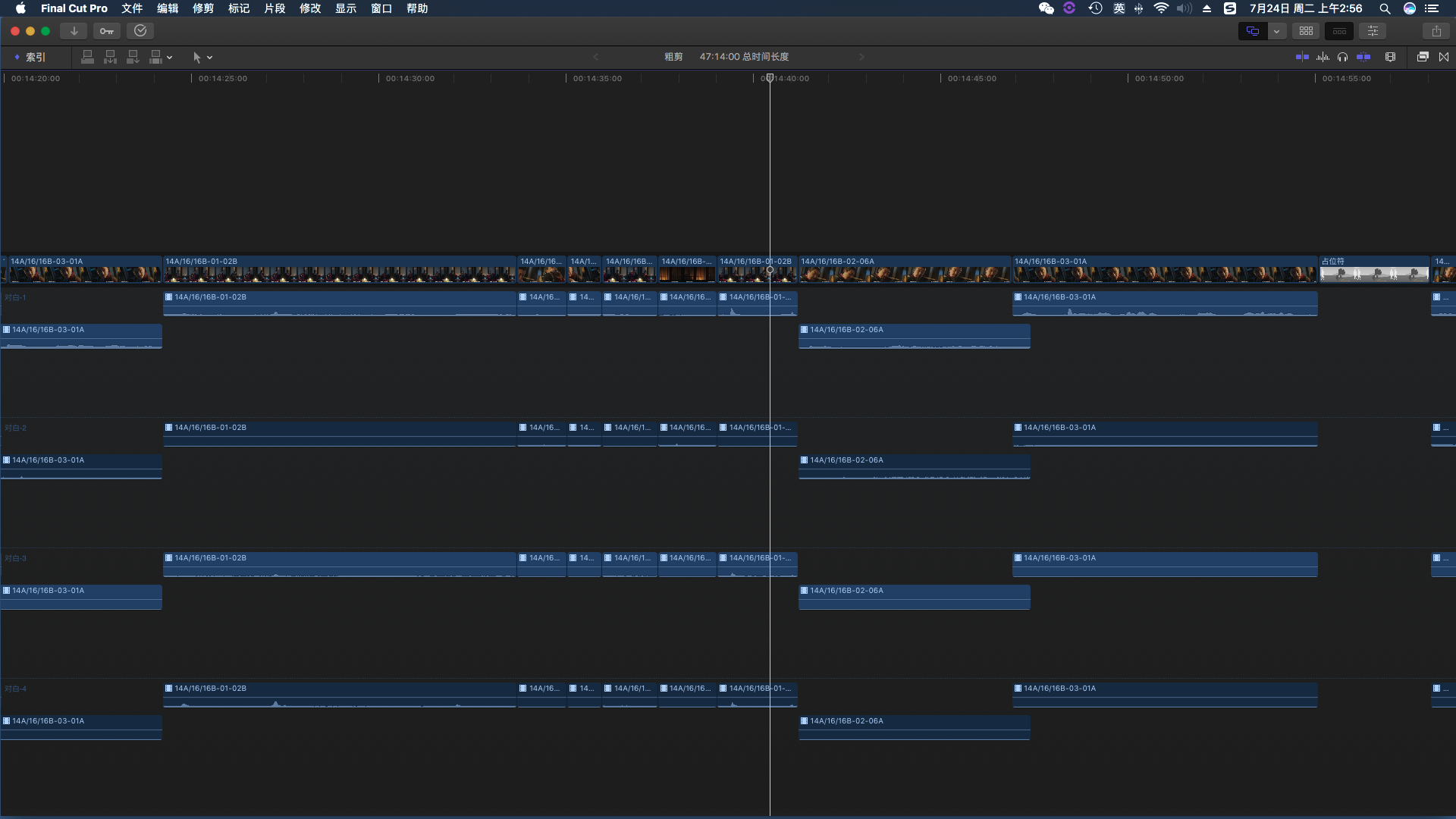Toggle snapping in the timeline
Viewport: 1456px width, 819px height.
pos(1363,57)
